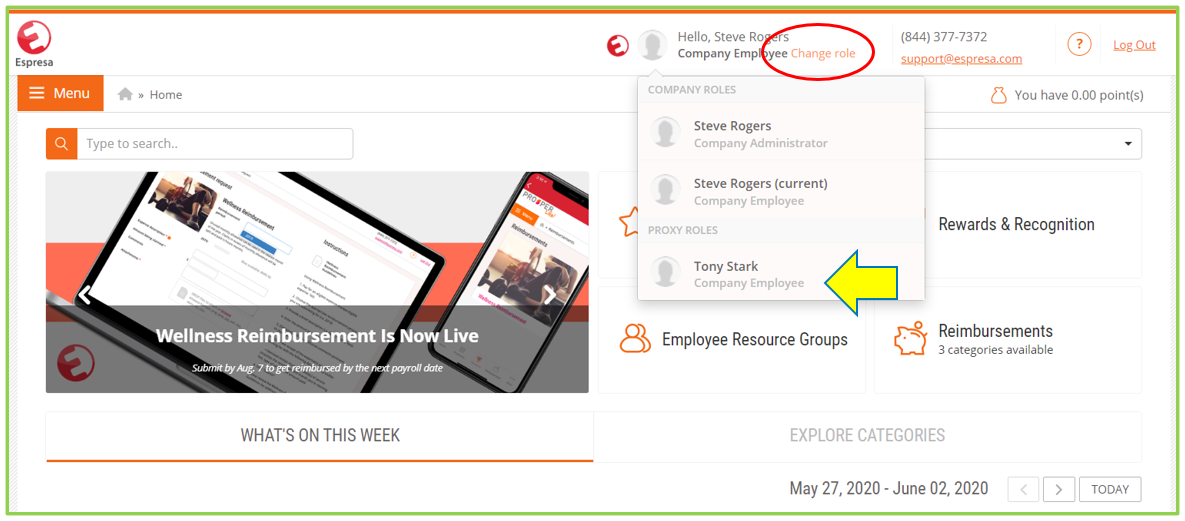Click the Employee Resource Groups people icon

tap(635, 339)
